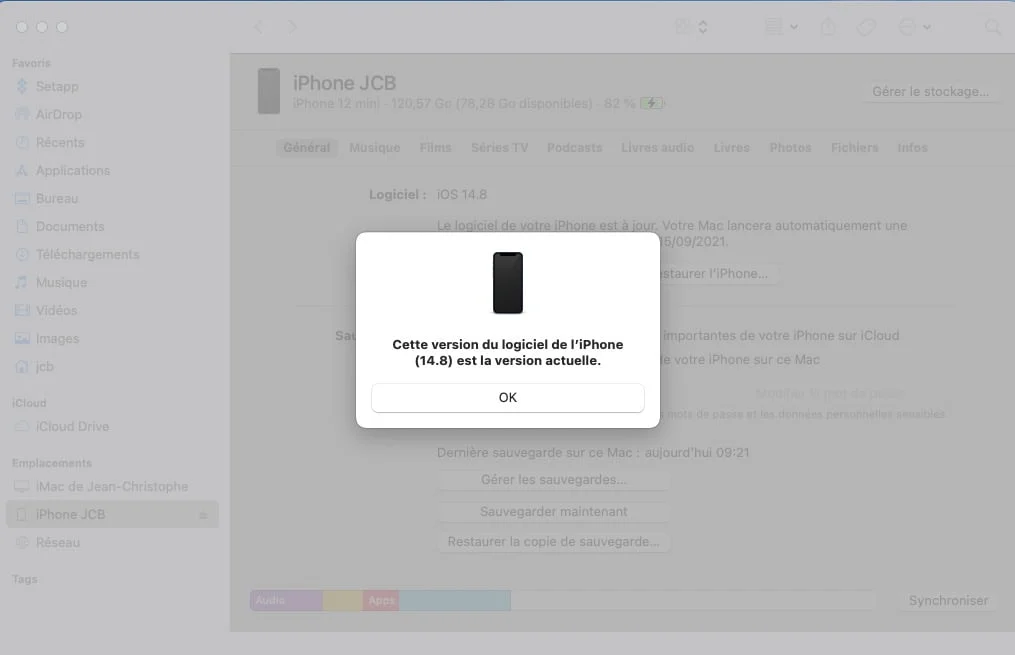Viewport: 1015px width, 655px height.
Task: Switch to the Livres tab
Action: [x=731, y=148]
